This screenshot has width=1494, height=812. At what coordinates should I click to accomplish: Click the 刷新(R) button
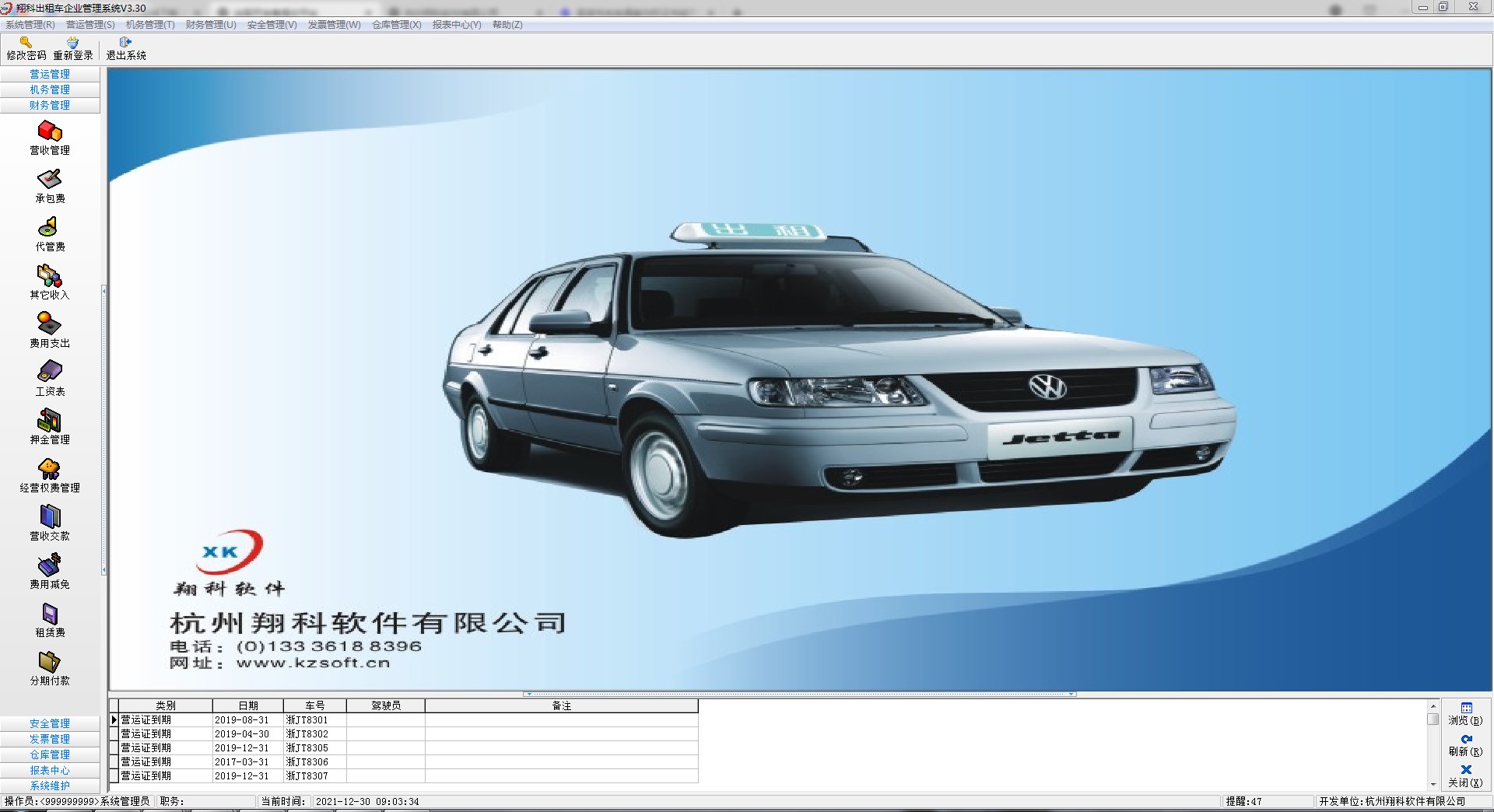click(1465, 745)
